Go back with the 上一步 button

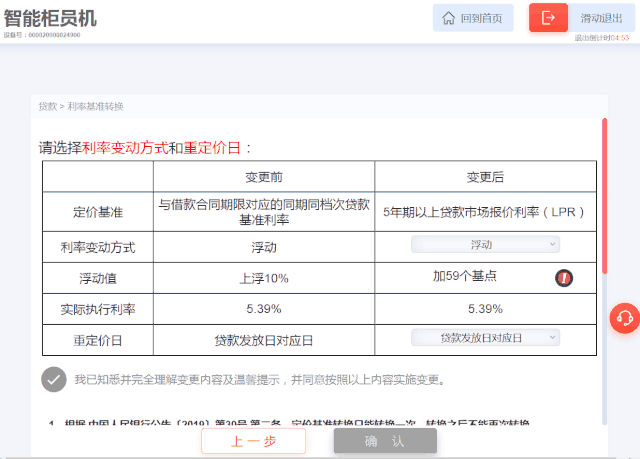pyautogui.click(x=253, y=441)
